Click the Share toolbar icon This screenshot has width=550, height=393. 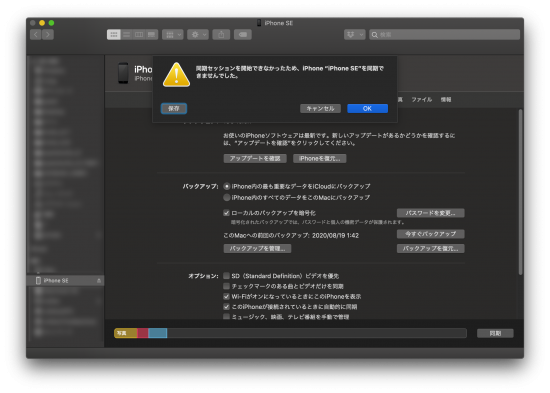(x=221, y=34)
